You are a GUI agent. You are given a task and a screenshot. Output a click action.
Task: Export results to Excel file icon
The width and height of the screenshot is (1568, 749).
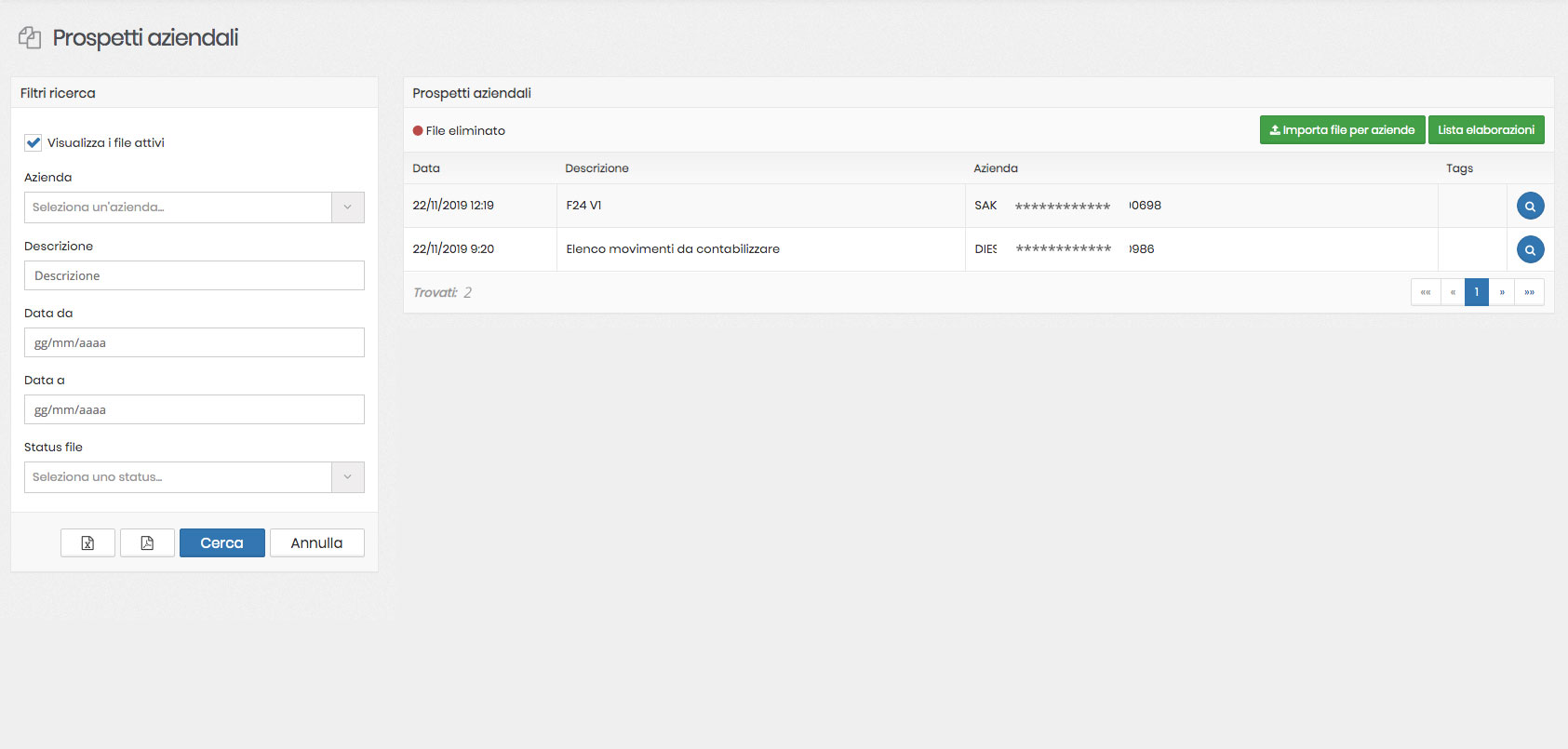[x=87, y=543]
